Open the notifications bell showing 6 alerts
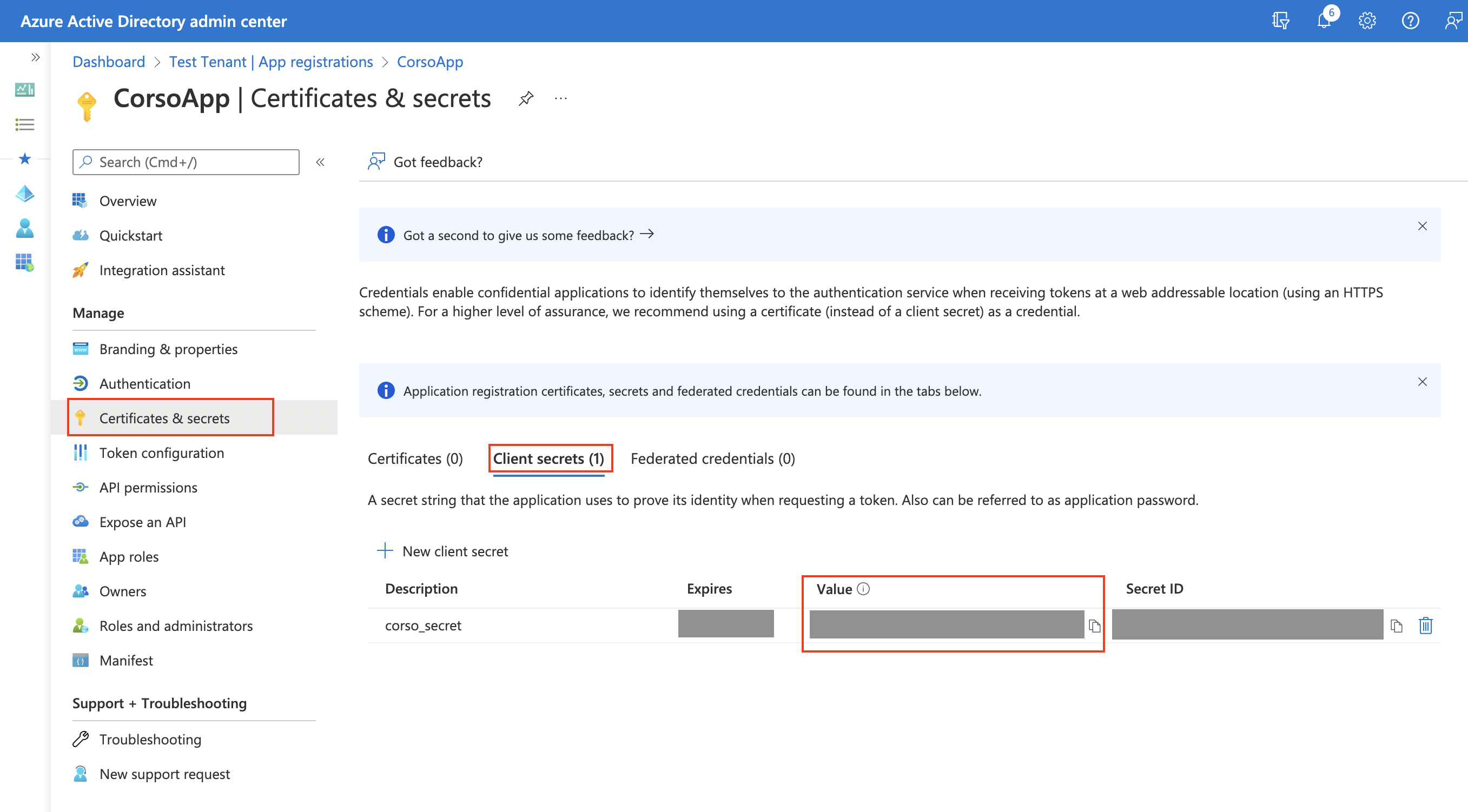This screenshot has height=812, width=1468. pyautogui.click(x=1324, y=21)
